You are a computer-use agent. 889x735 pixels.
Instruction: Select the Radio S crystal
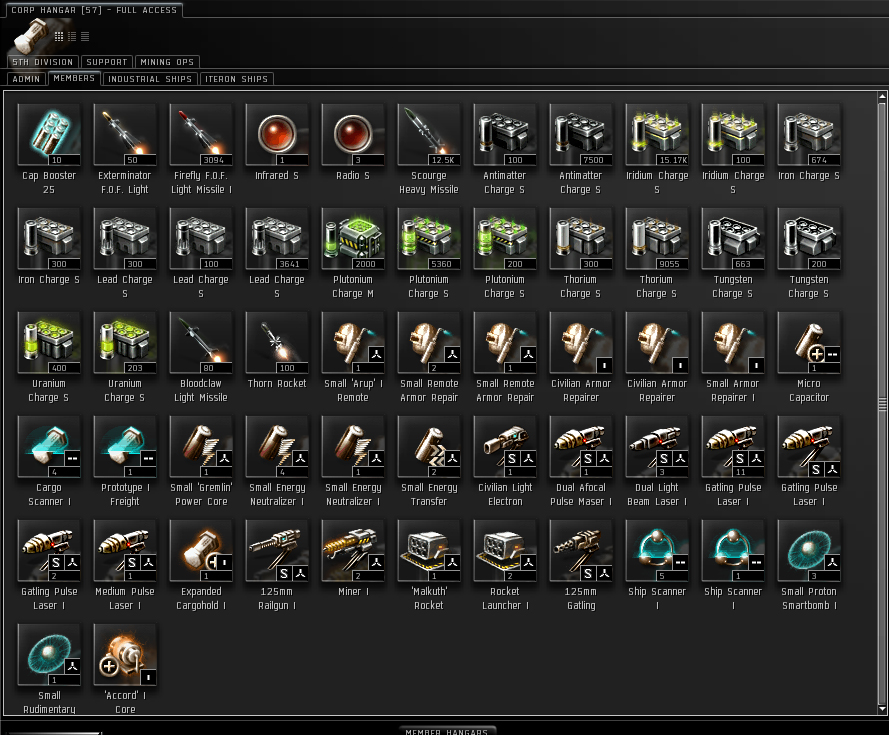pyautogui.click(x=353, y=135)
